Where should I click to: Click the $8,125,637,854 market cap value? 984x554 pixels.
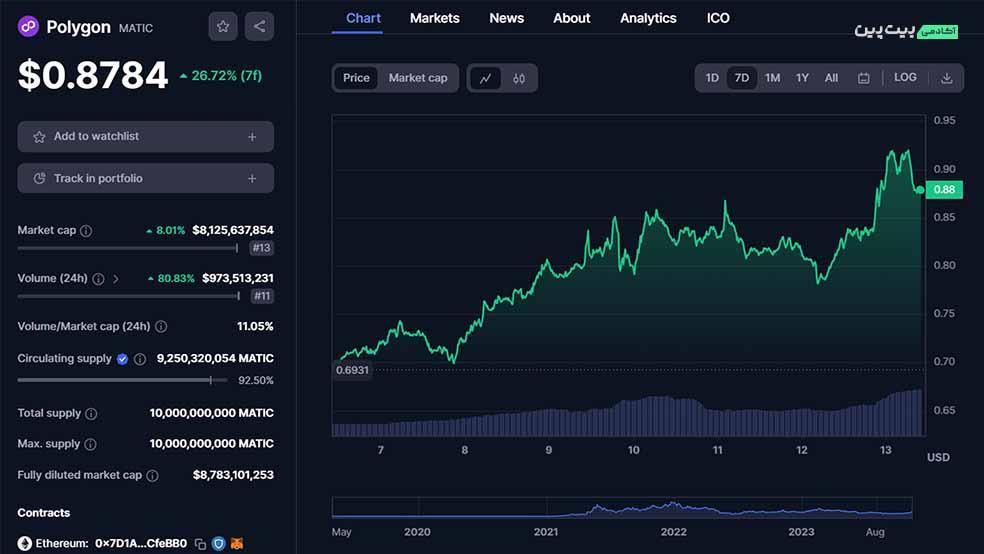[x=233, y=230]
